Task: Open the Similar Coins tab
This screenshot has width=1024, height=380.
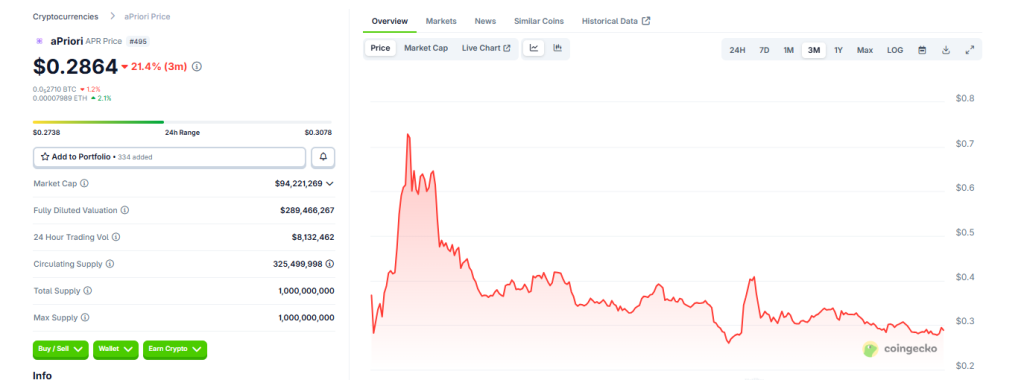Action: tap(539, 21)
